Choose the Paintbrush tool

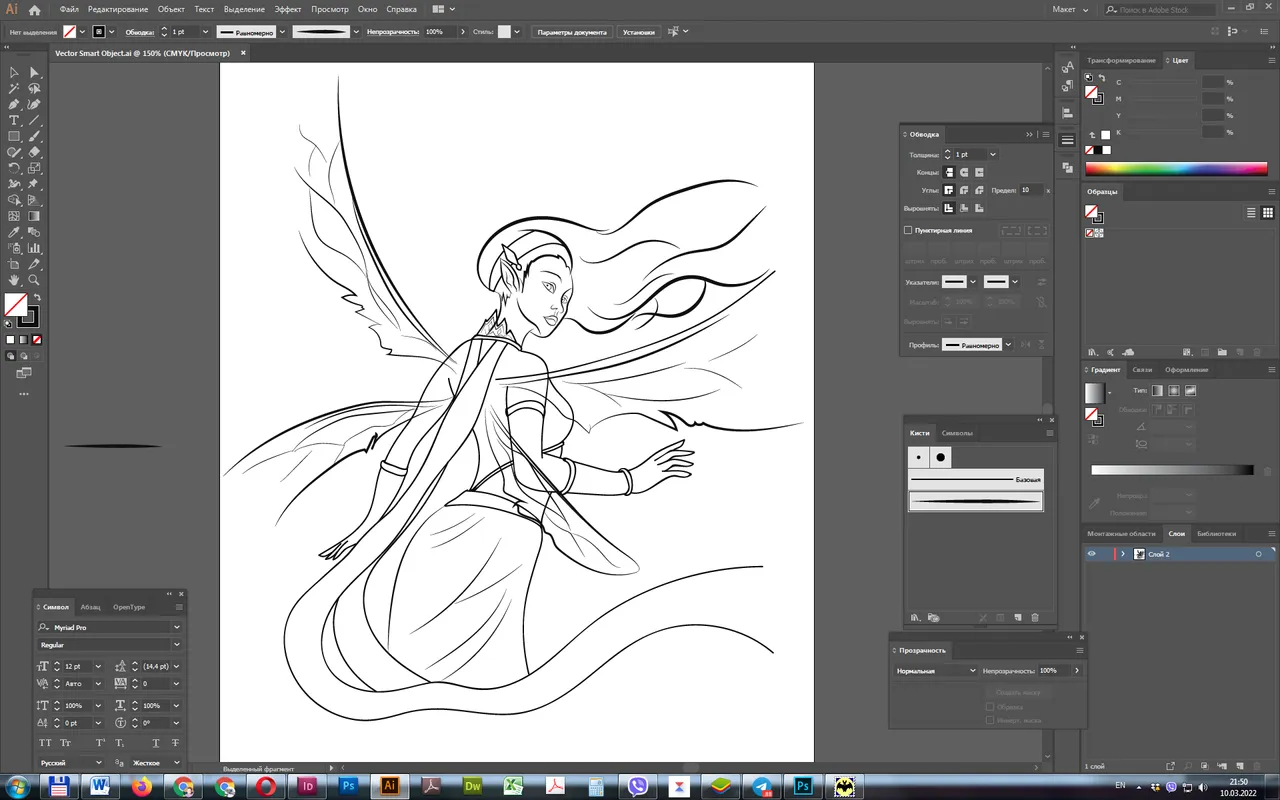(34, 136)
